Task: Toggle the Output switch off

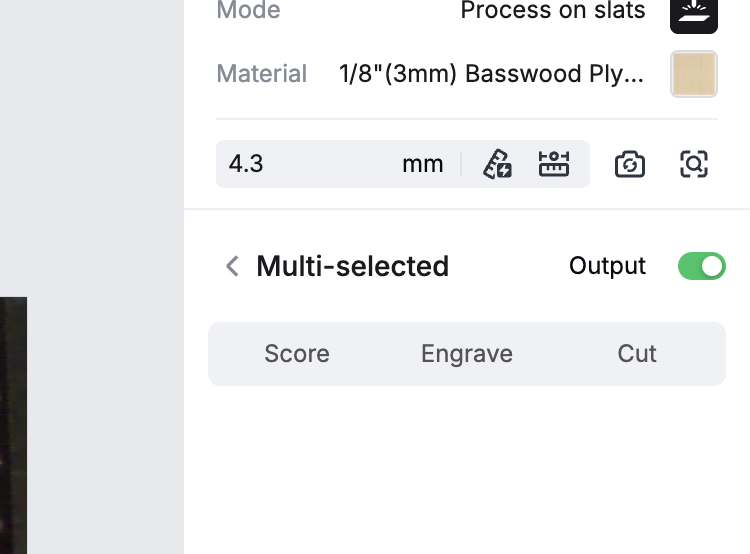Action: [x=702, y=266]
